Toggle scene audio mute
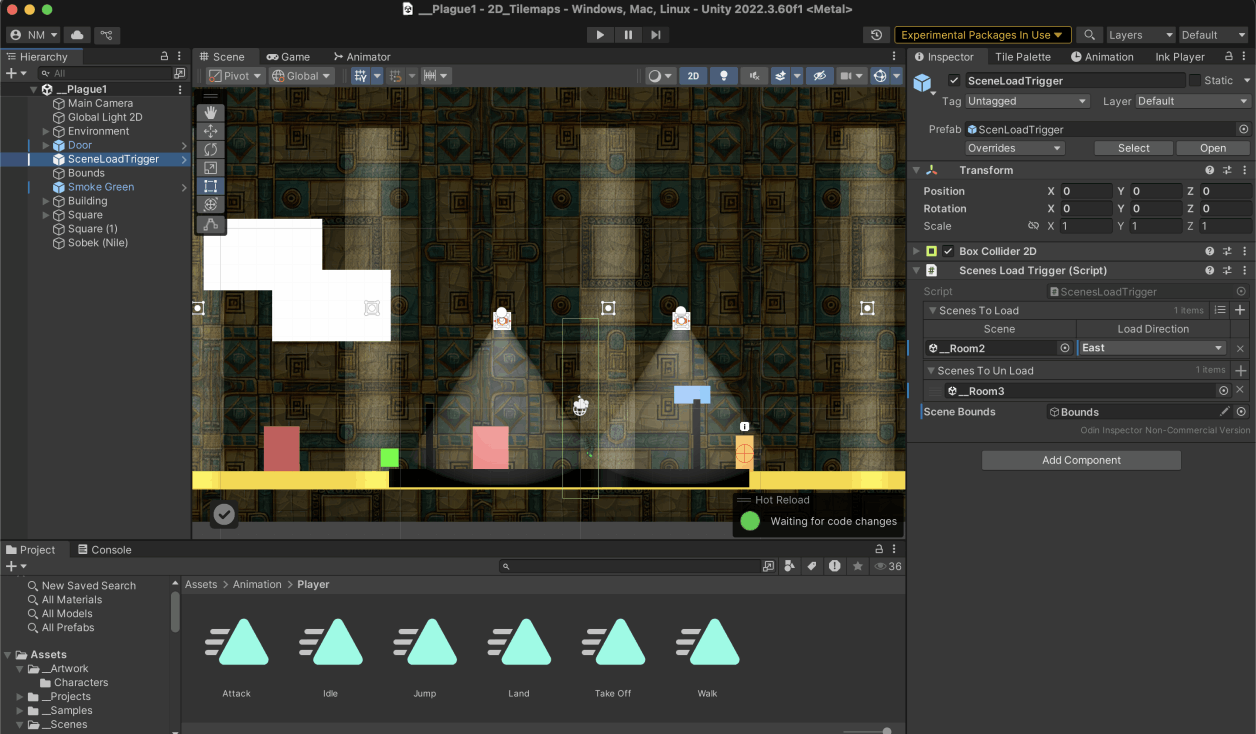1256x734 pixels. (x=754, y=76)
